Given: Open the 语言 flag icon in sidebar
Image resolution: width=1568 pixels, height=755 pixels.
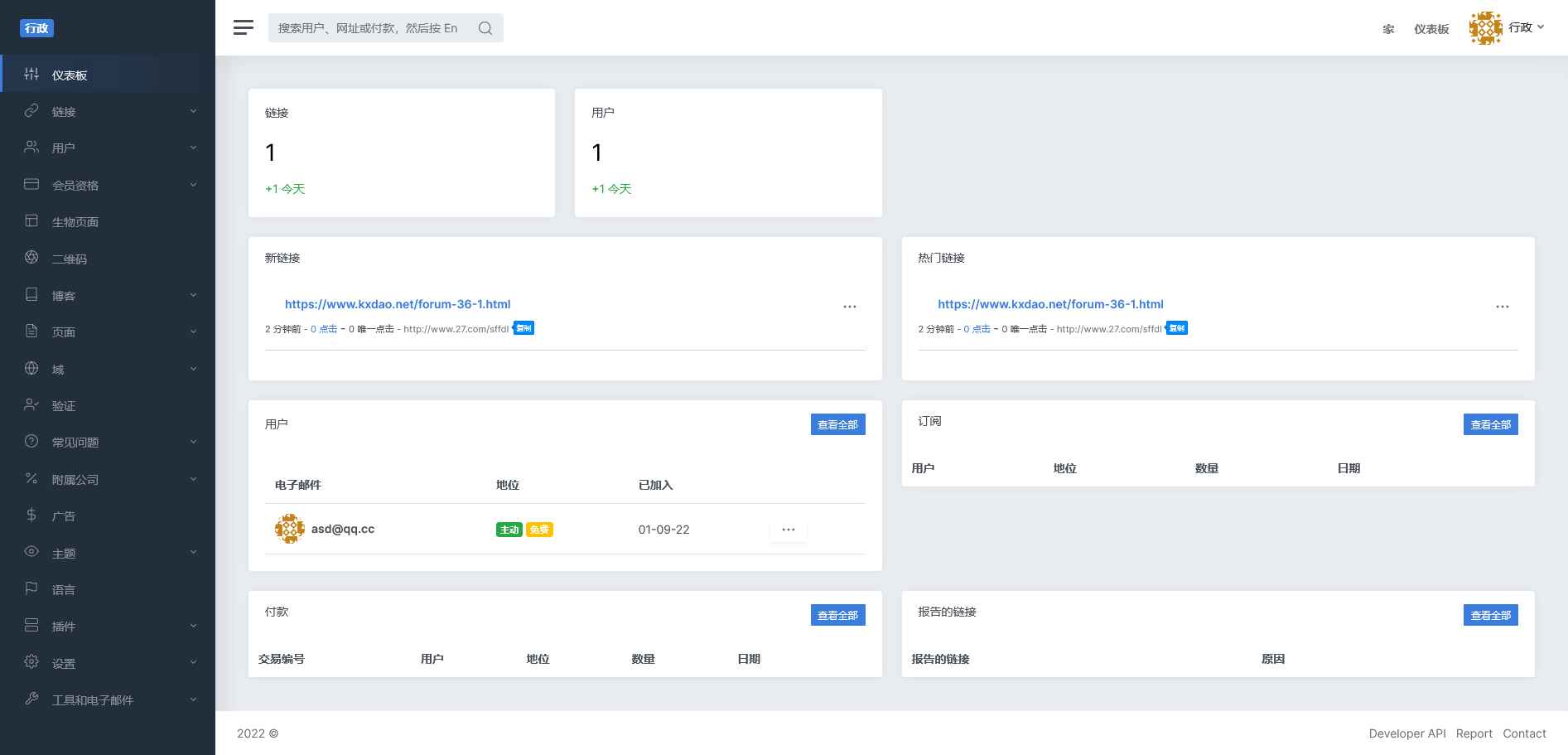Looking at the screenshot, I should [x=31, y=589].
